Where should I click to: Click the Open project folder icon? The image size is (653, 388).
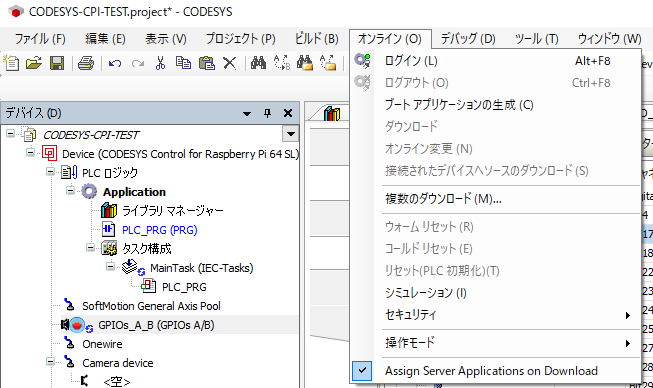[34, 63]
